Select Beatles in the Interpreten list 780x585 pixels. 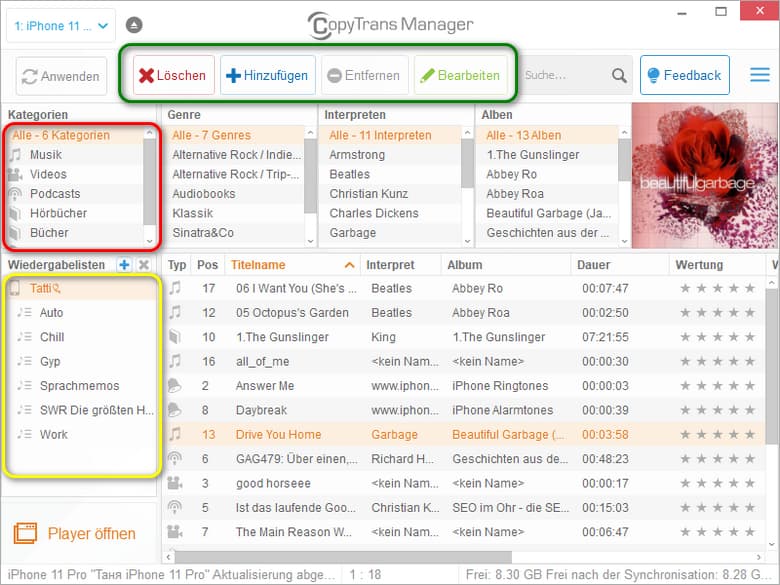point(392,174)
